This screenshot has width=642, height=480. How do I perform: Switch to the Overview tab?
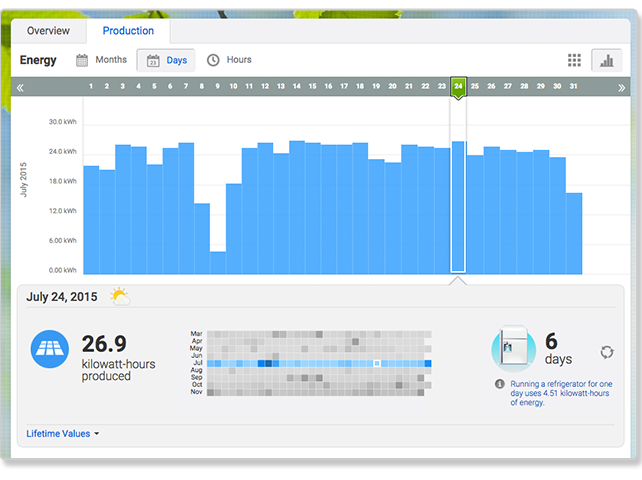(x=48, y=31)
